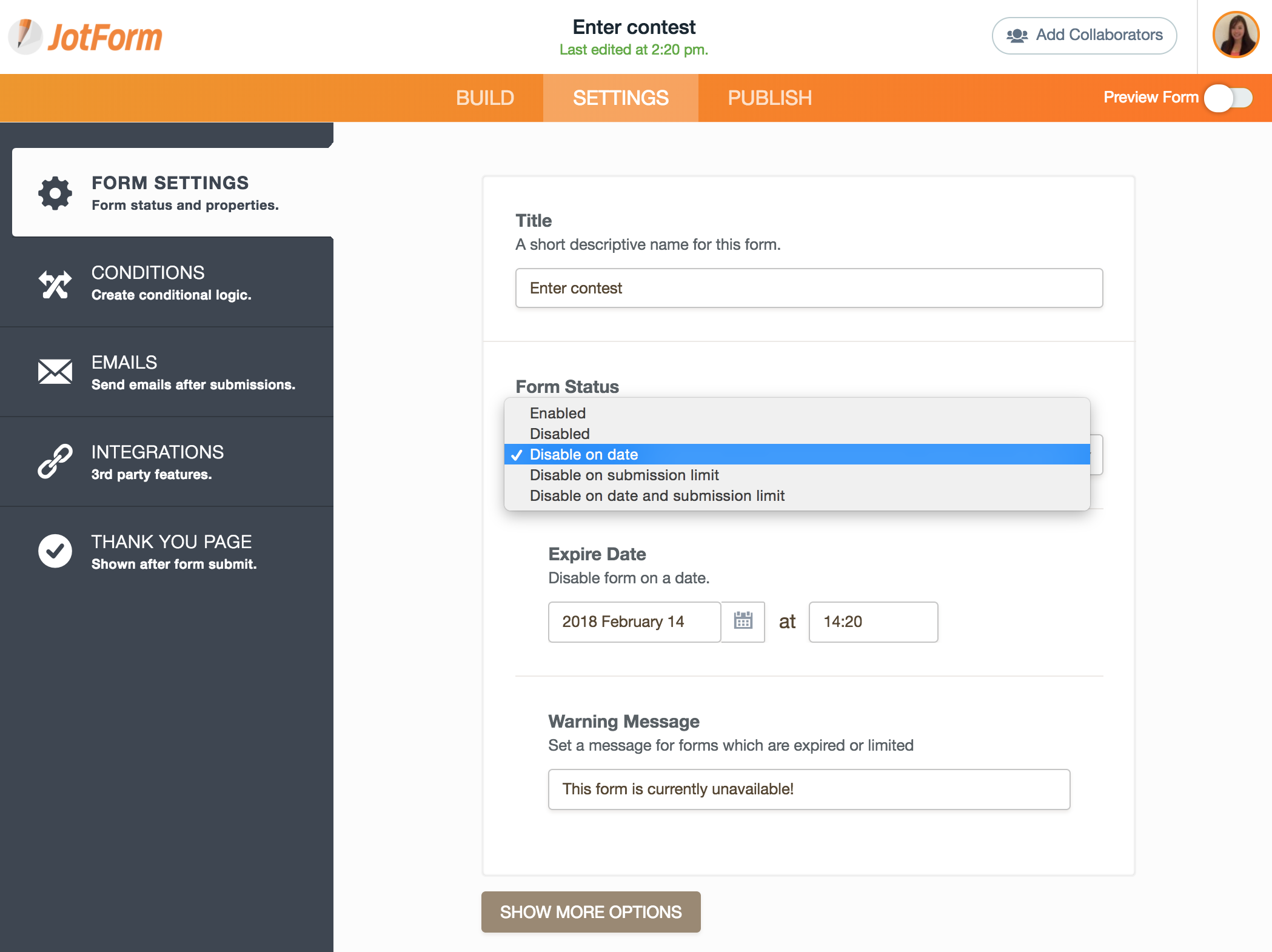The image size is (1272, 952).
Task: Switch to the BUILD tab
Action: tap(485, 98)
